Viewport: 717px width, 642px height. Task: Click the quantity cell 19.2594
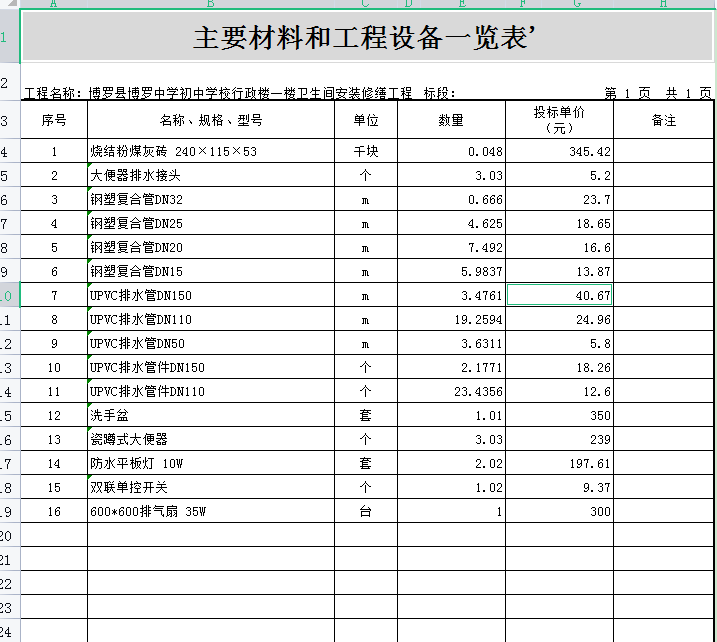click(x=451, y=320)
